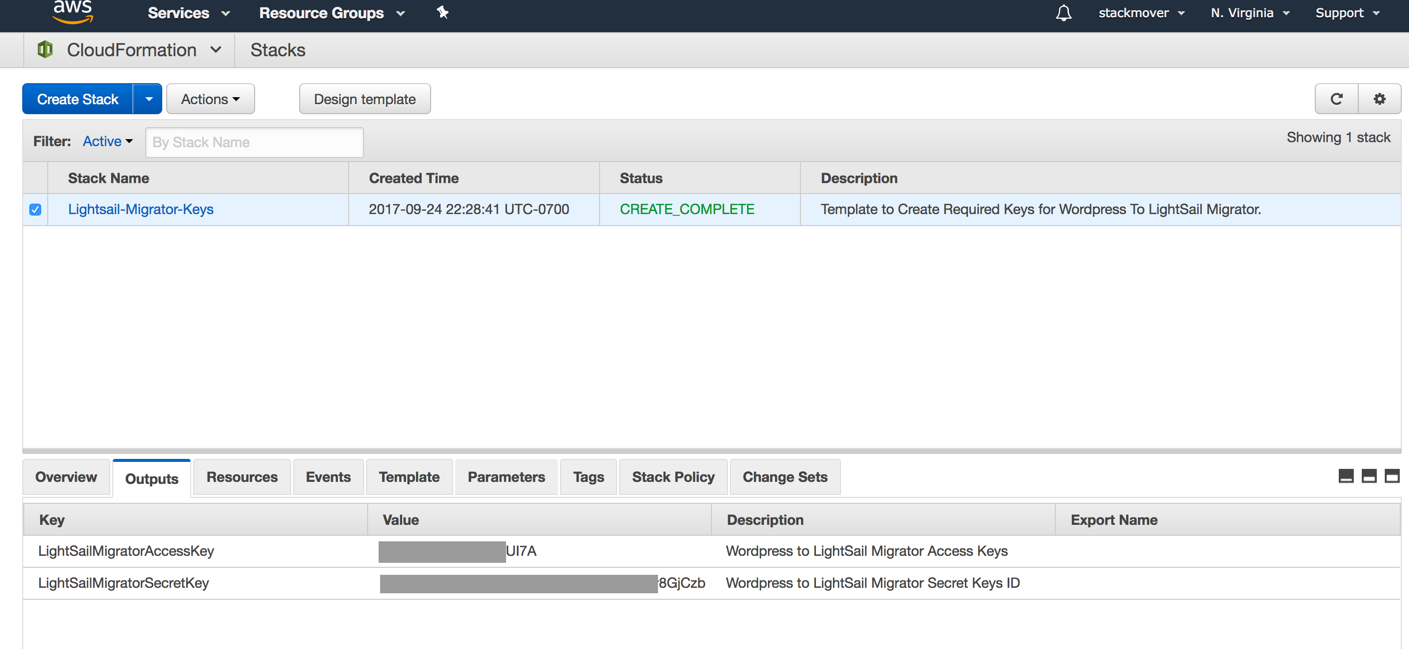Screen dimensions: 1409x649
Task: Click the 'Template to Create Required Keys' description
Action: [1041, 210]
